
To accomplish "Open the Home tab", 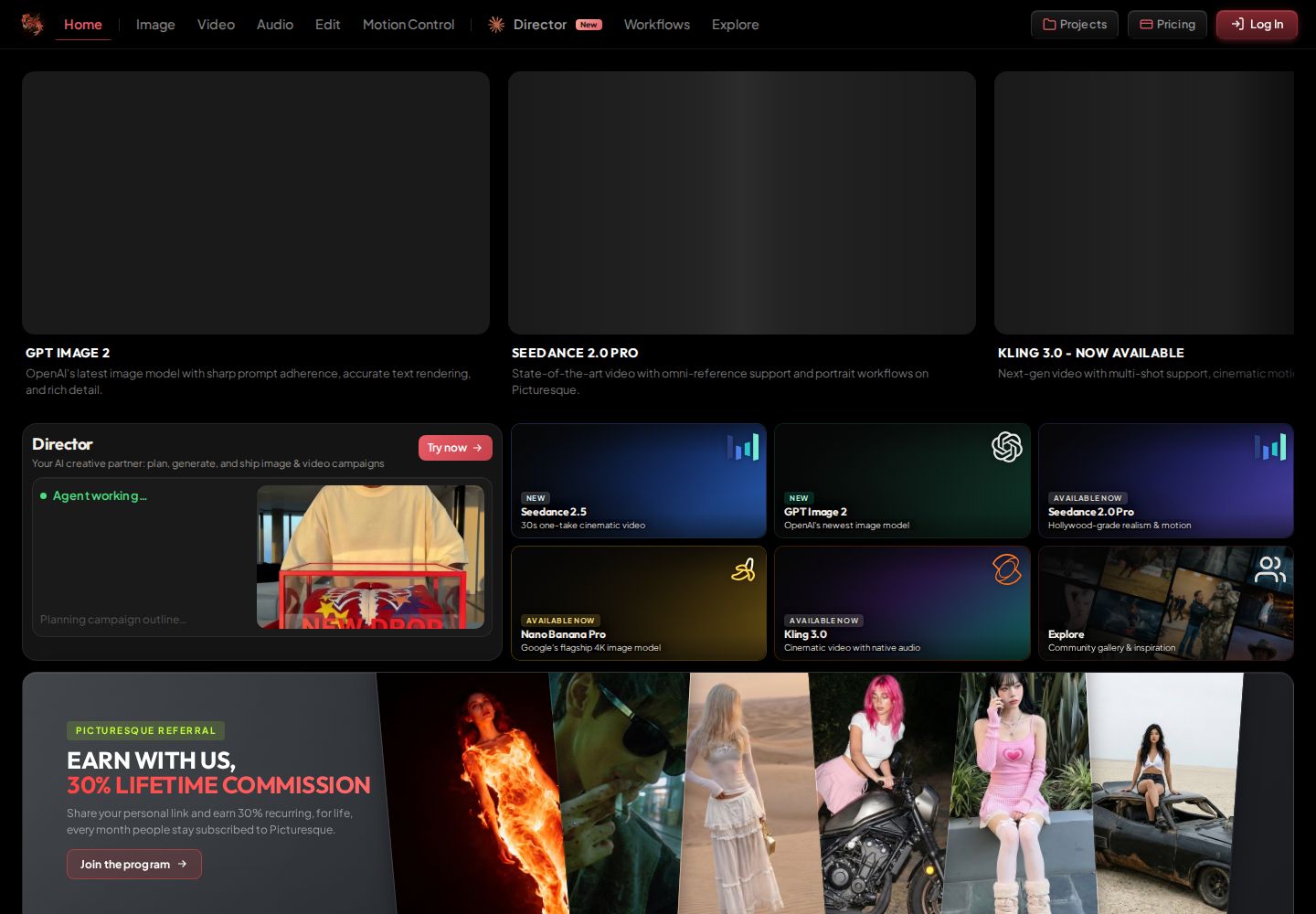I will click(83, 25).
